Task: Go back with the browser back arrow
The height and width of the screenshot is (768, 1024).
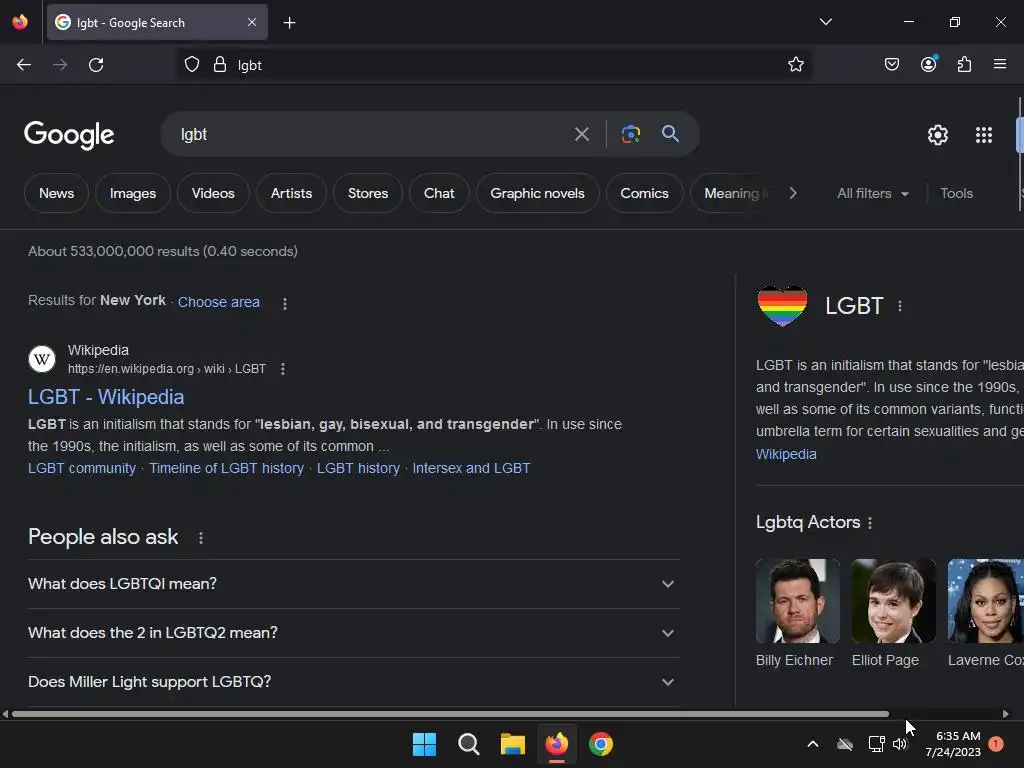Action: 24,65
